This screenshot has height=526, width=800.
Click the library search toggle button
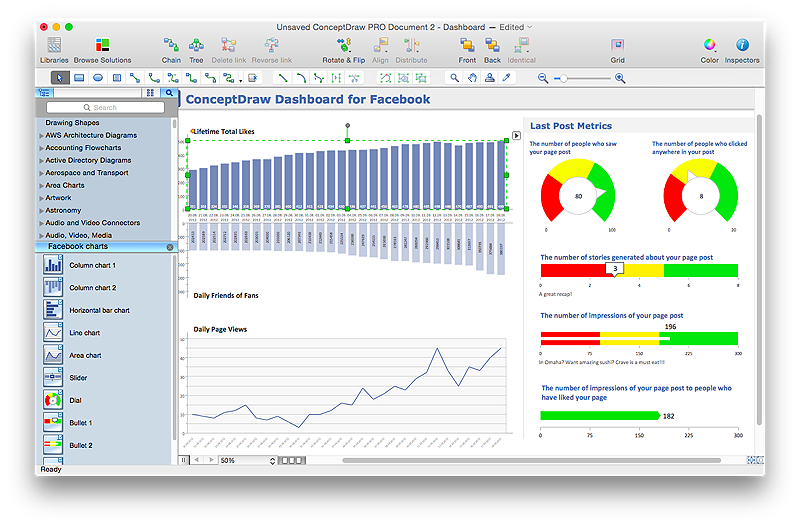[169, 92]
